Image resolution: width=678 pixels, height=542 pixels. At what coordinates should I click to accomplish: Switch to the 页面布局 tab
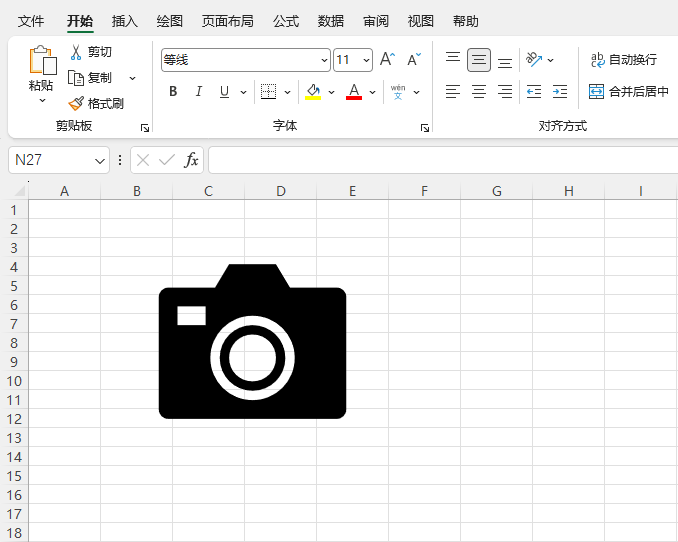click(228, 21)
